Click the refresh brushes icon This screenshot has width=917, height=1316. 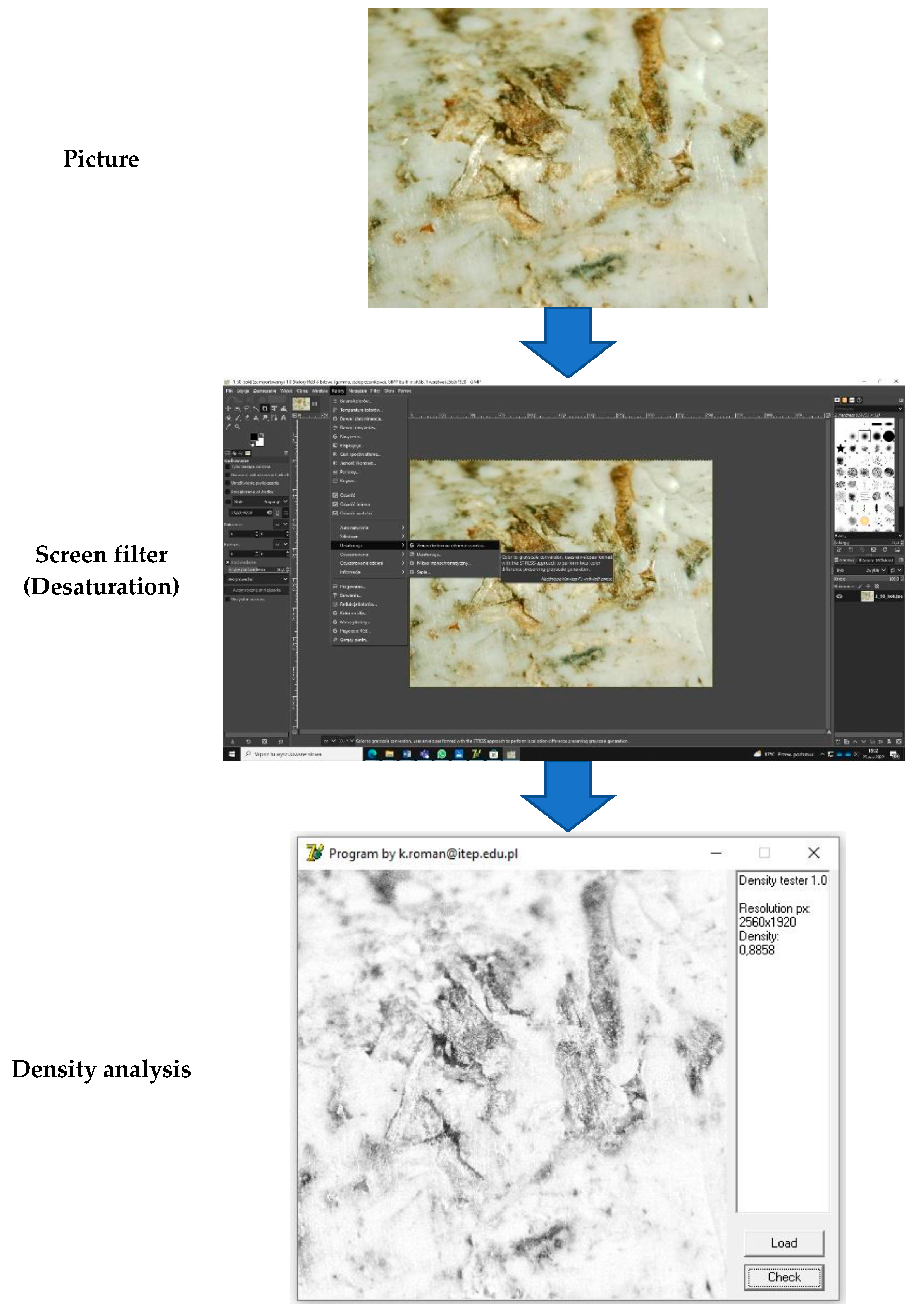tap(885, 550)
